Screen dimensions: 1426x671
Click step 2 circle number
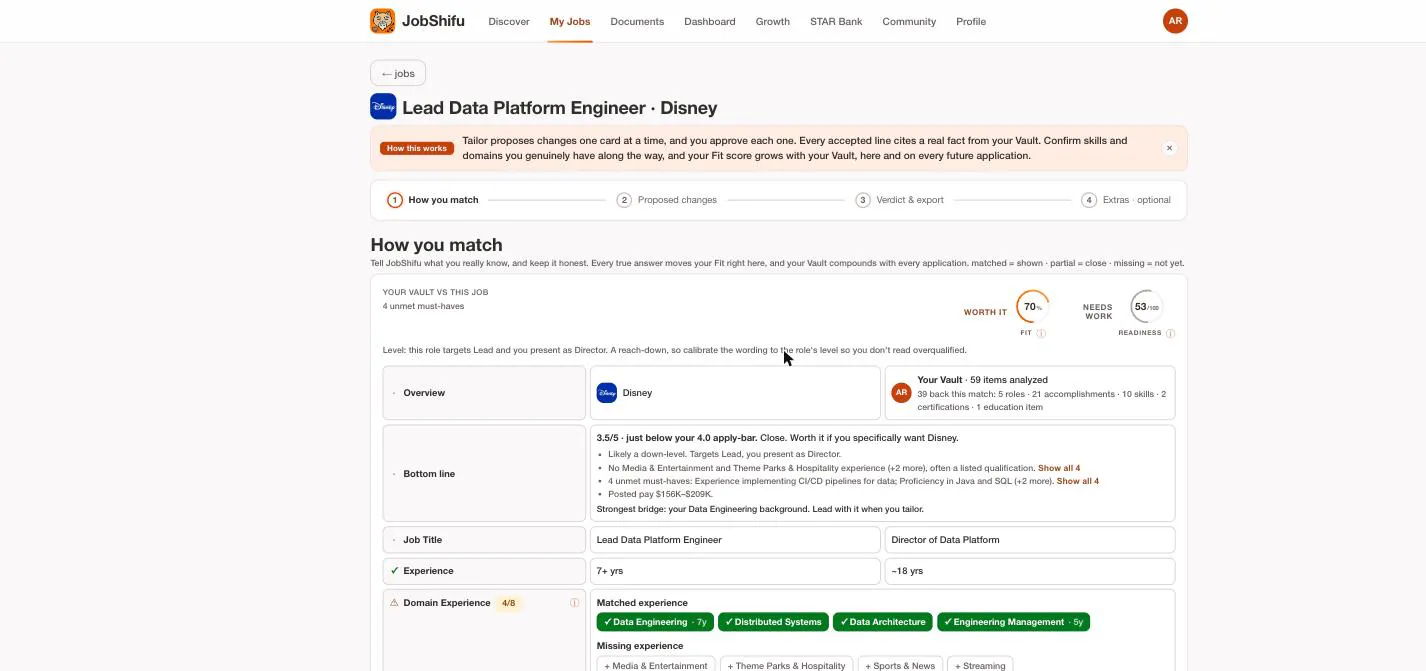624,200
